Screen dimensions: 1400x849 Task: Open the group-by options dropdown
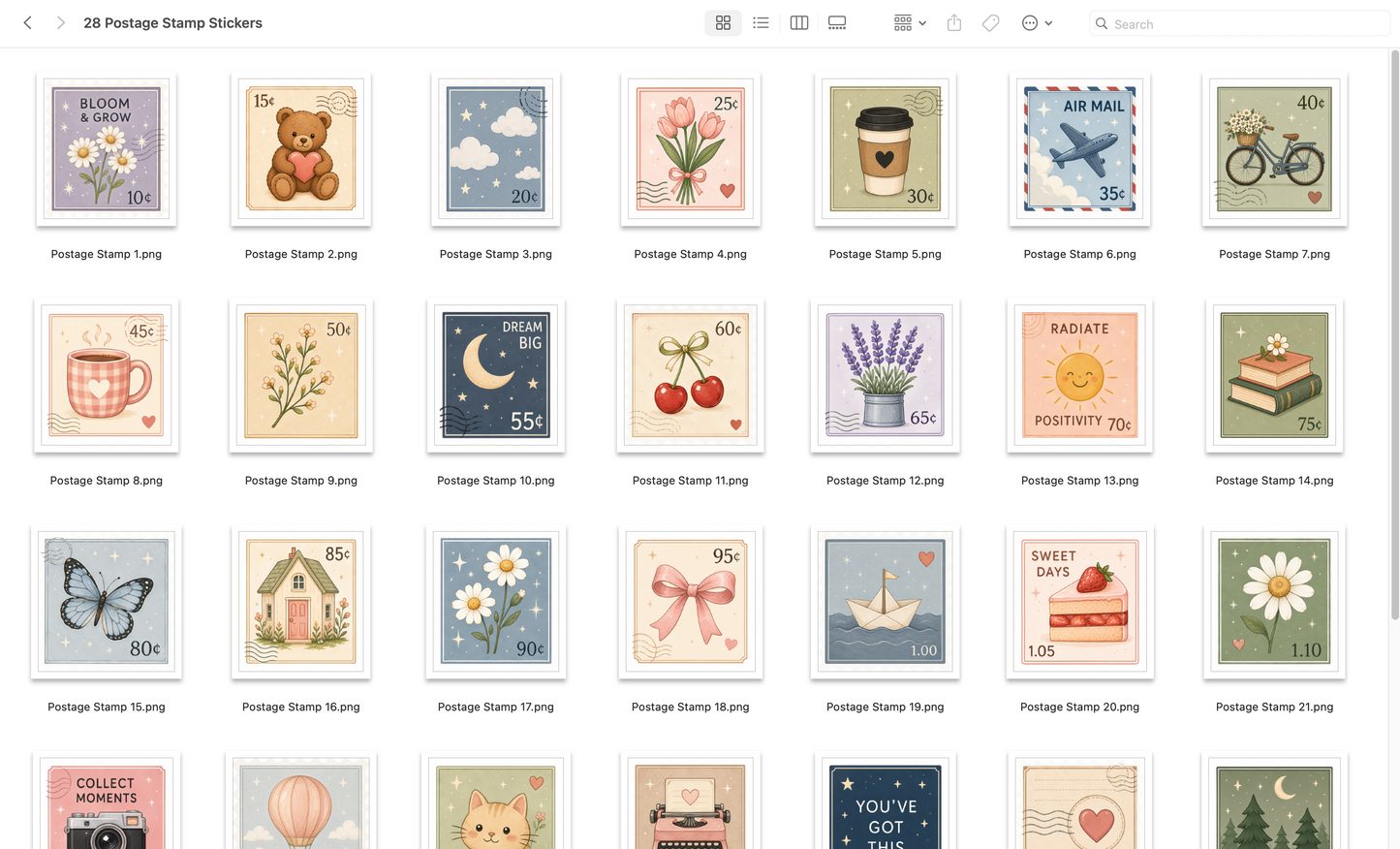(x=910, y=22)
